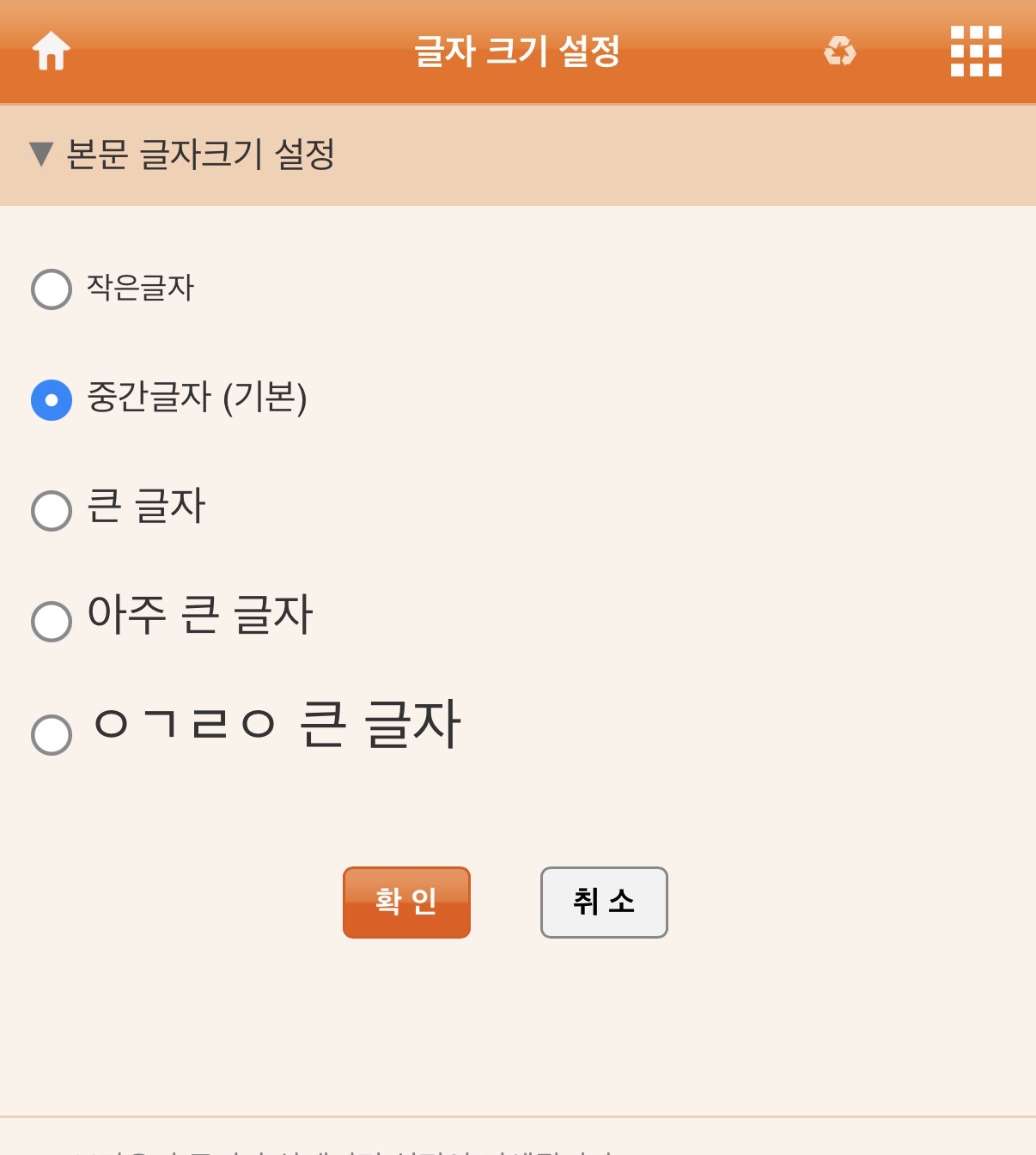Click the 중간글자 (기본) text label
The width and height of the screenshot is (1036, 1155).
point(197,398)
